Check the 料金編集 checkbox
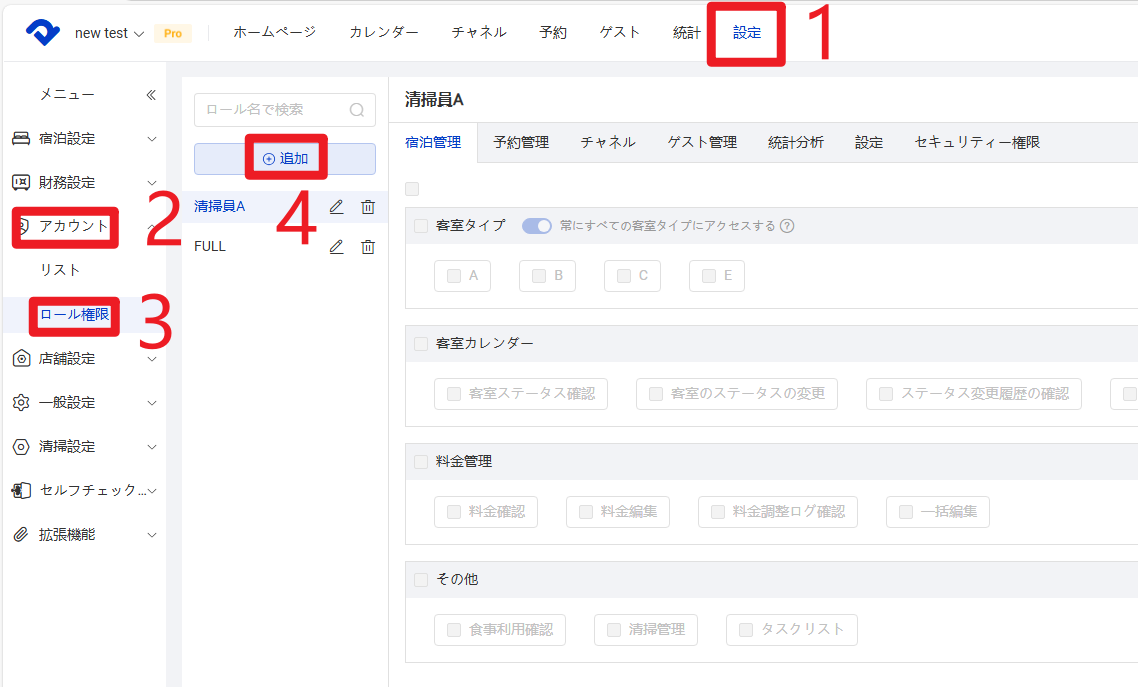Viewport: 1138px width, 687px height. [x=586, y=512]
